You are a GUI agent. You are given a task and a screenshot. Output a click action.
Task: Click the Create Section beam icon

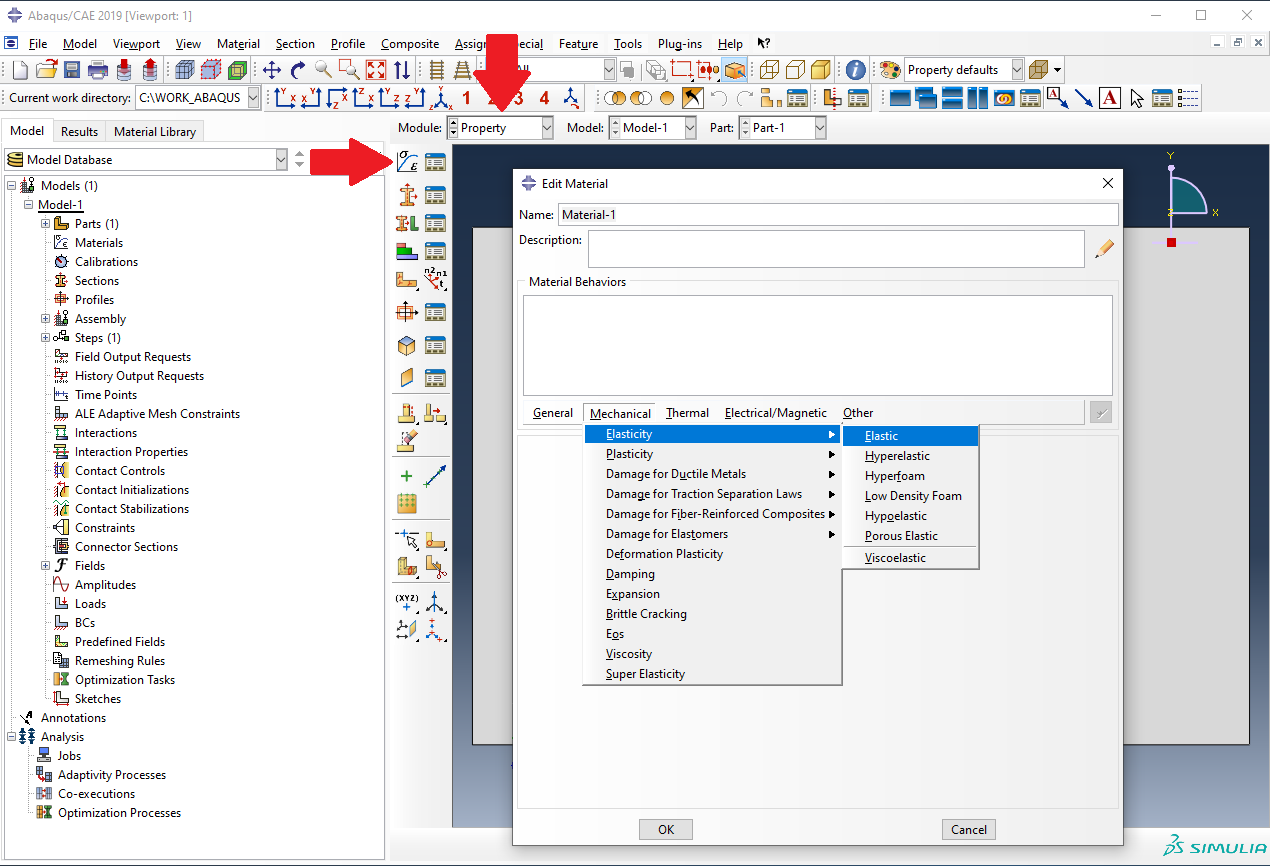tap(407, 195)
